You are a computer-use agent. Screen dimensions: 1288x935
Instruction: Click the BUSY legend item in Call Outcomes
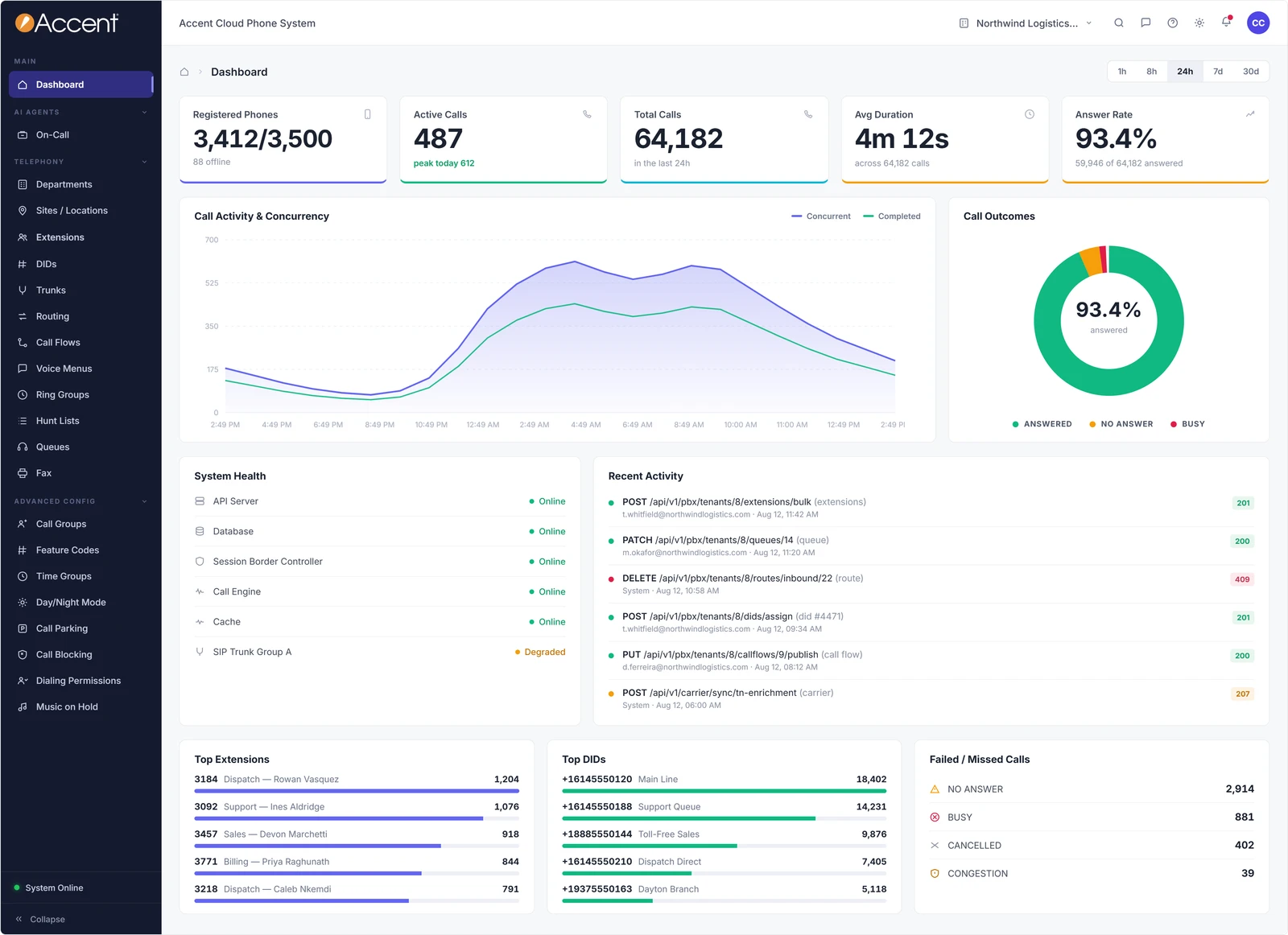pos(1187,424)
